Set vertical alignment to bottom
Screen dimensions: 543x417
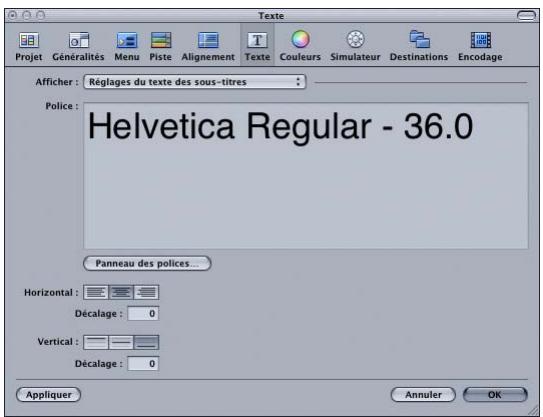tap(146, 343)
